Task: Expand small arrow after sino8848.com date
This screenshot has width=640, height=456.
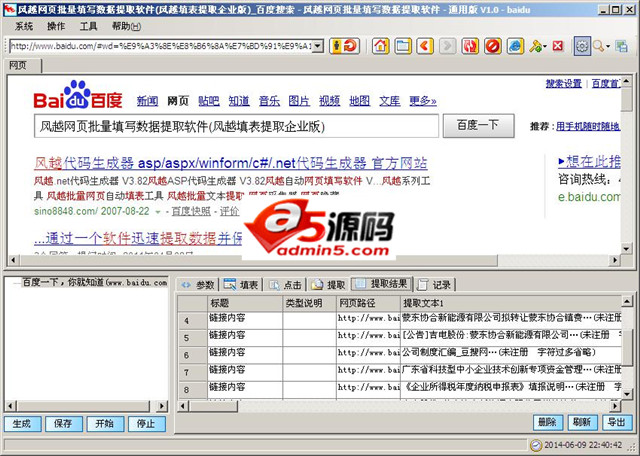Action: click(158, 212)
